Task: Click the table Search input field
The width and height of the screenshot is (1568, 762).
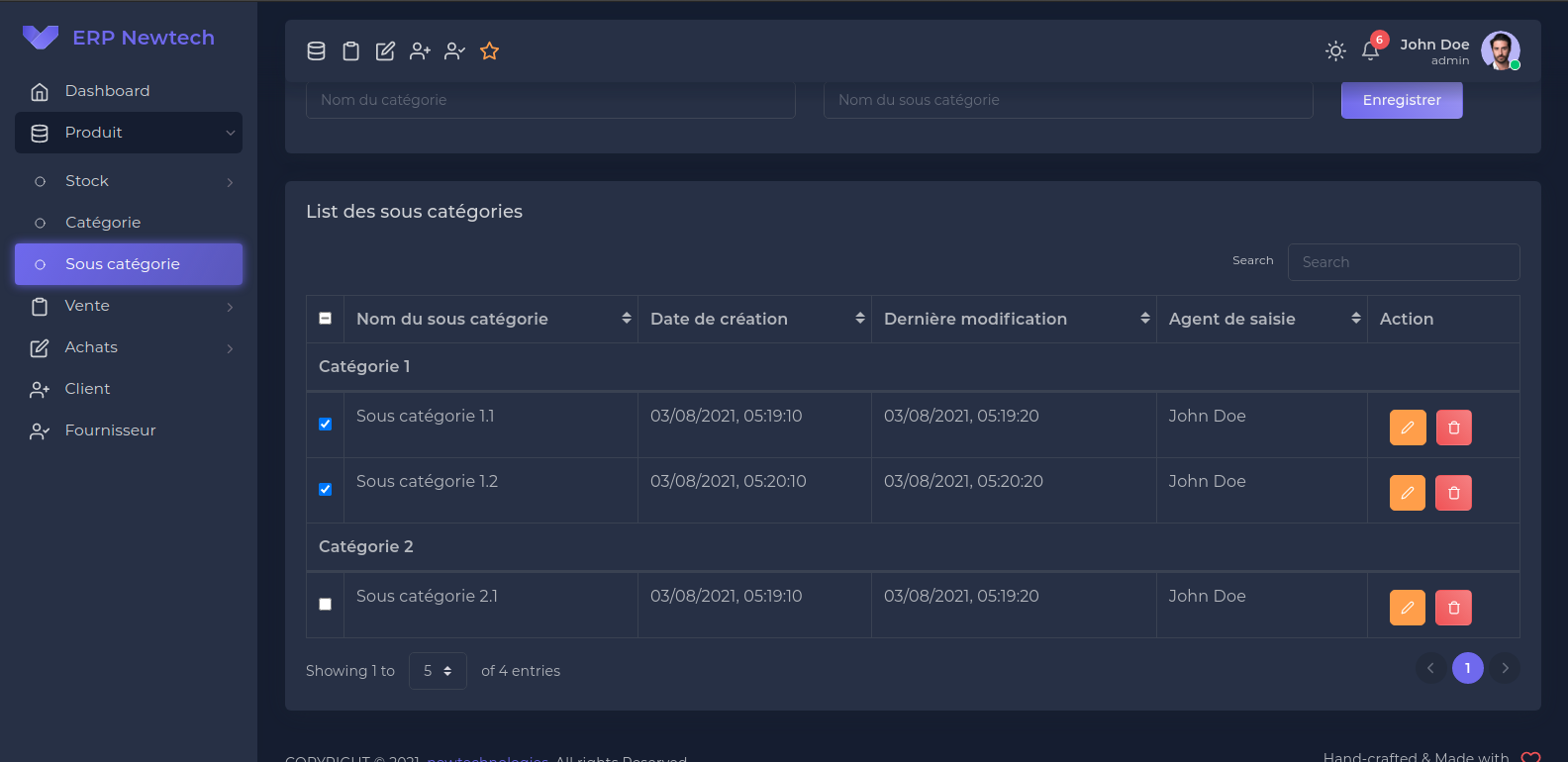Action: [1403, 262]
